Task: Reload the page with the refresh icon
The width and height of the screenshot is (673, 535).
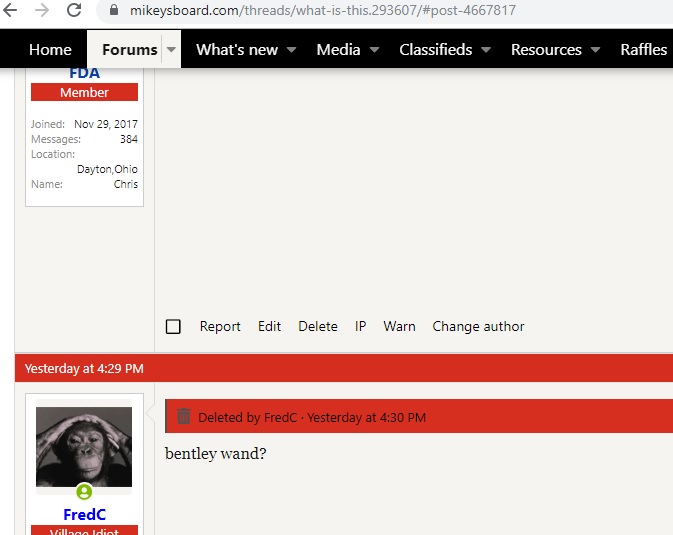Action: 74,10
